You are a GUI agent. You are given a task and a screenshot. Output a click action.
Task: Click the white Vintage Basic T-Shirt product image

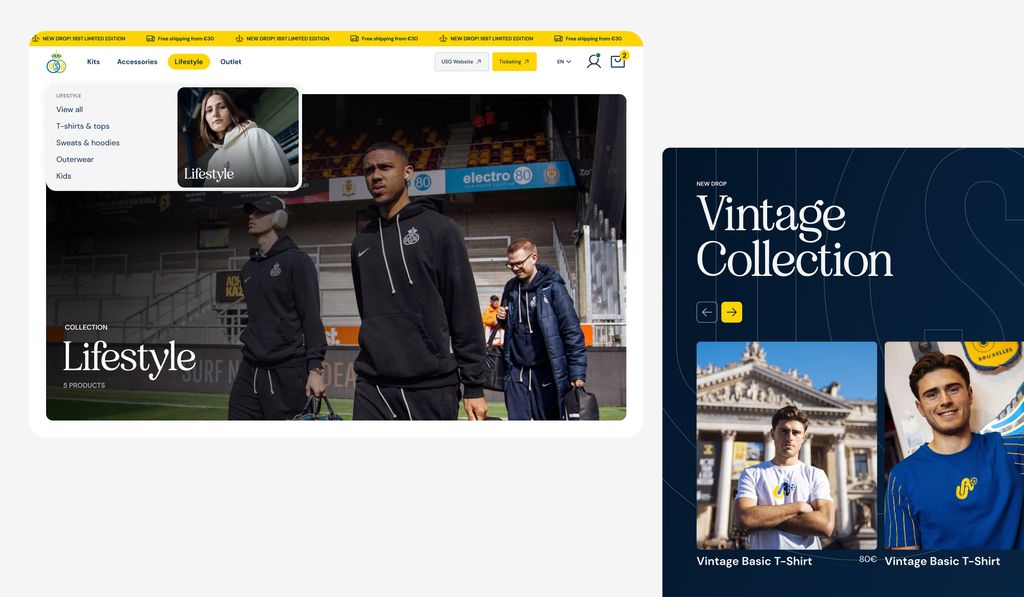[x=786, y=445]
